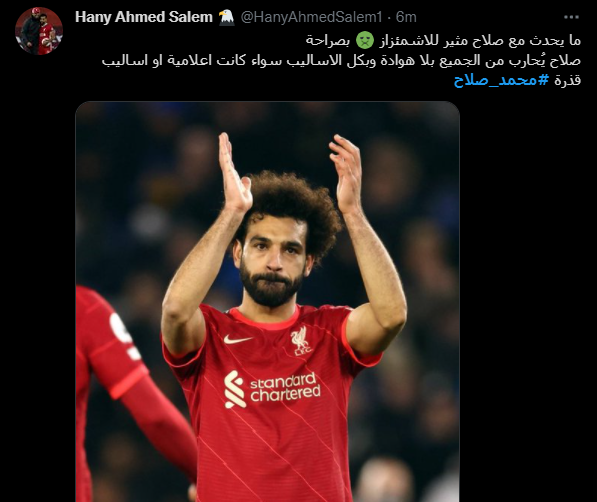Click the player's face in the photo

coord(273,263)
